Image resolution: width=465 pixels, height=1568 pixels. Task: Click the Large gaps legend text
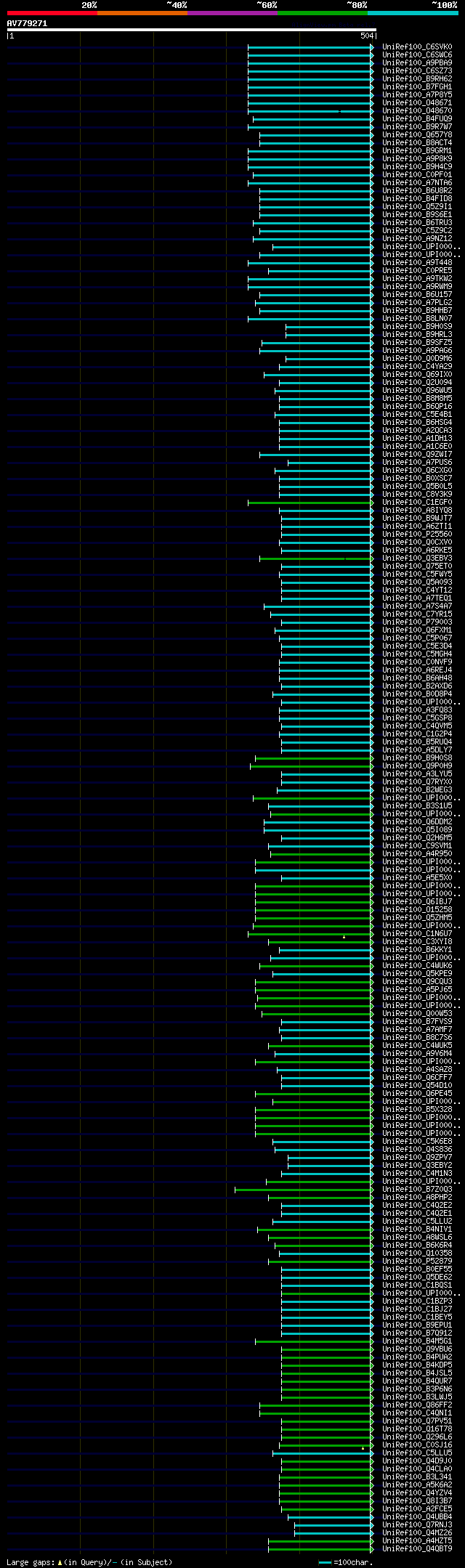pyautogui.click(x=89, y=1561)
